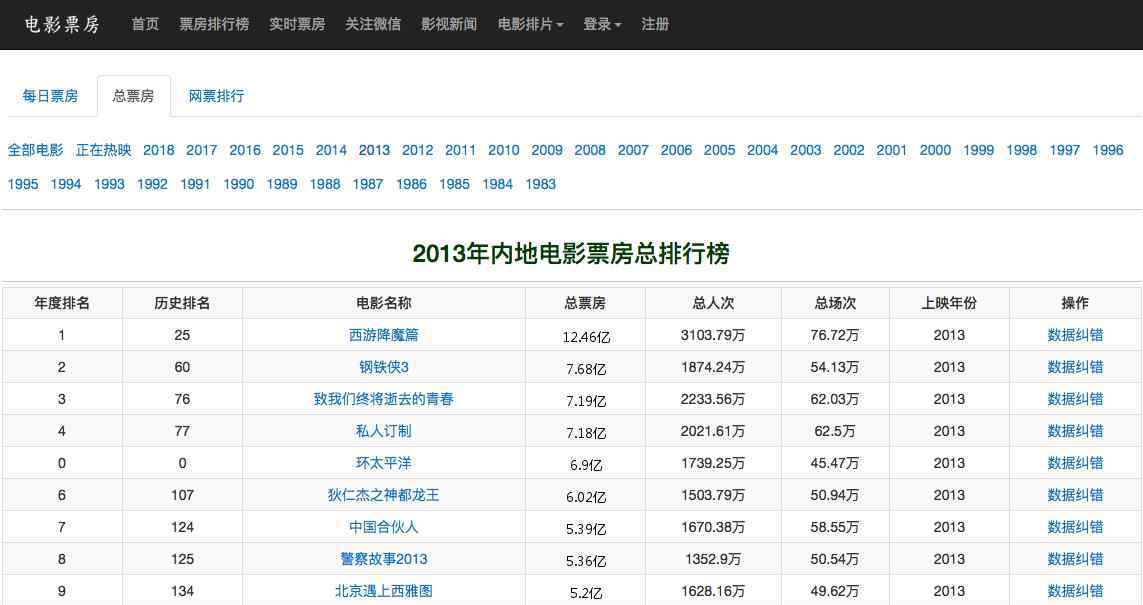Viewport: 1143px width, 605px height.
Task: Open movie 环太平洋
Action: (383, 464)
